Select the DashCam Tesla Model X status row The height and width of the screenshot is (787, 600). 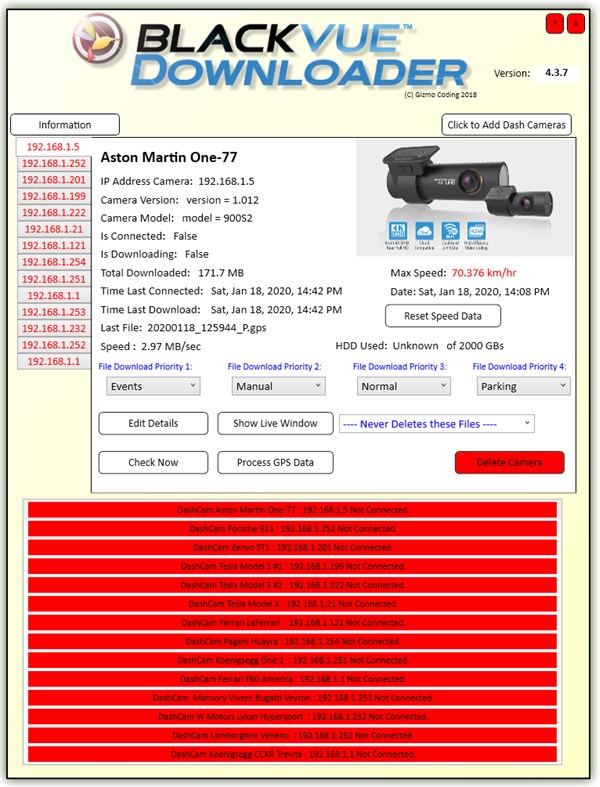[x=292, y=604]
